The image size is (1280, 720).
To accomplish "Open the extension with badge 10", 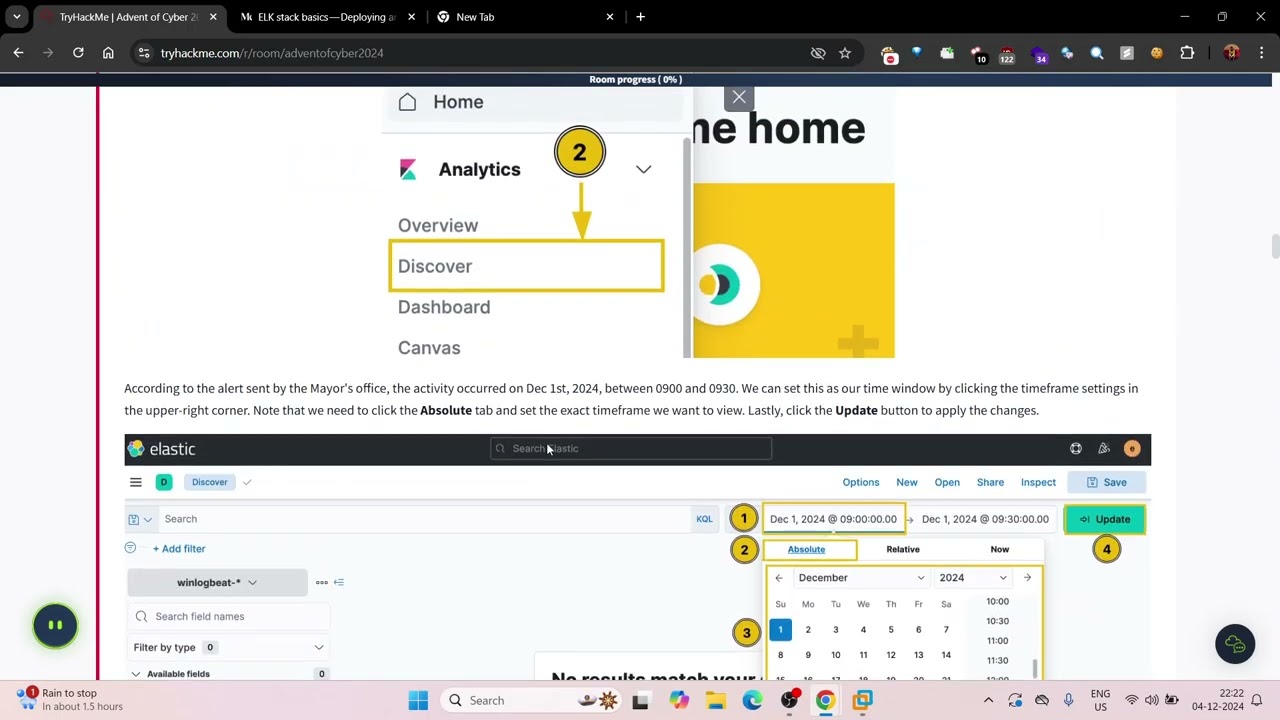I will [x=978, y=54].
